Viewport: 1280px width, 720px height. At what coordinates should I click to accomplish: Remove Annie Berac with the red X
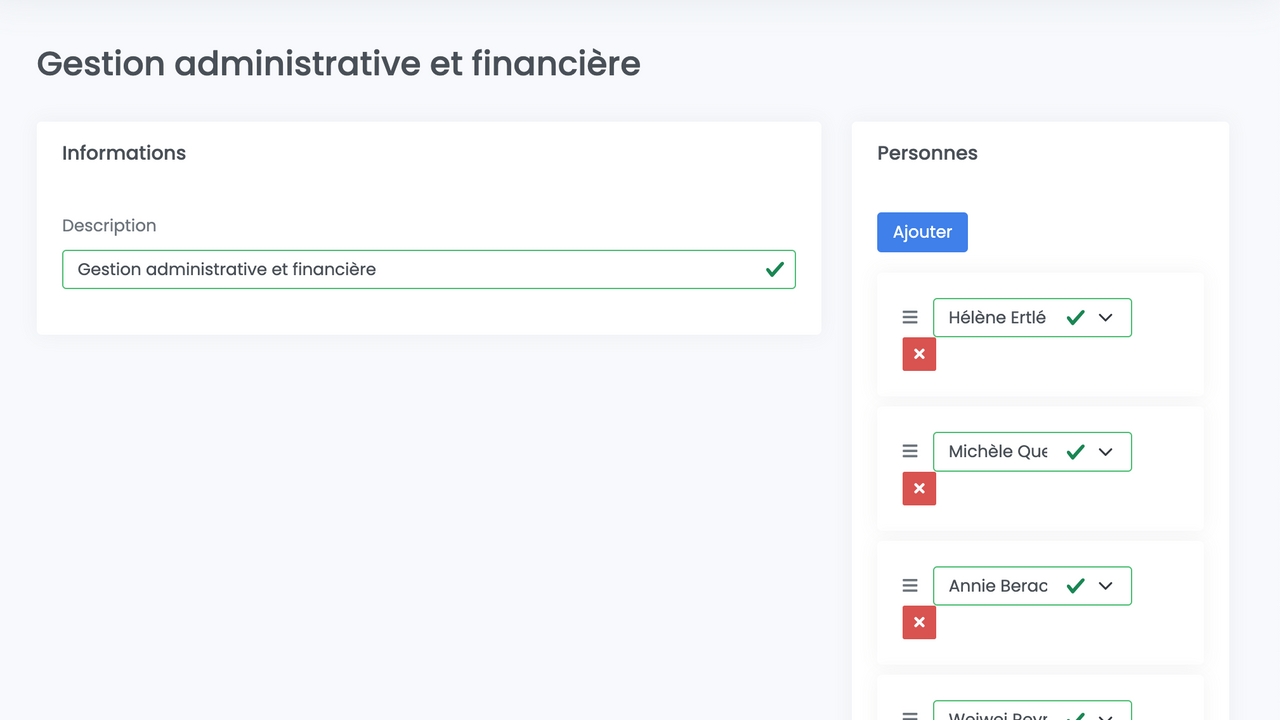point(919,622)
